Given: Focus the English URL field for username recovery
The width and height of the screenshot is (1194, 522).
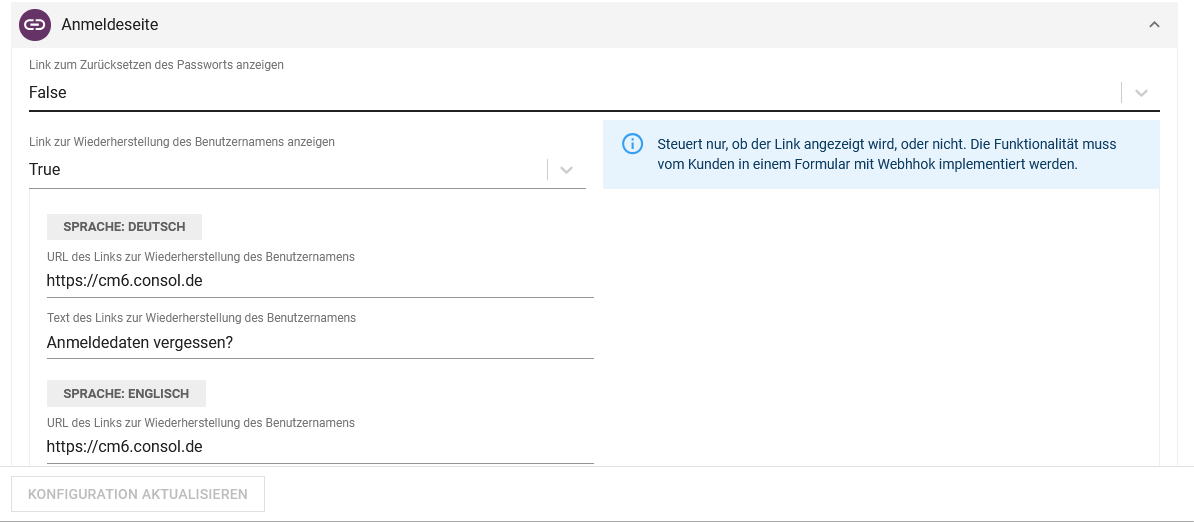Looking at the screenshot, I should coord(320,447).
